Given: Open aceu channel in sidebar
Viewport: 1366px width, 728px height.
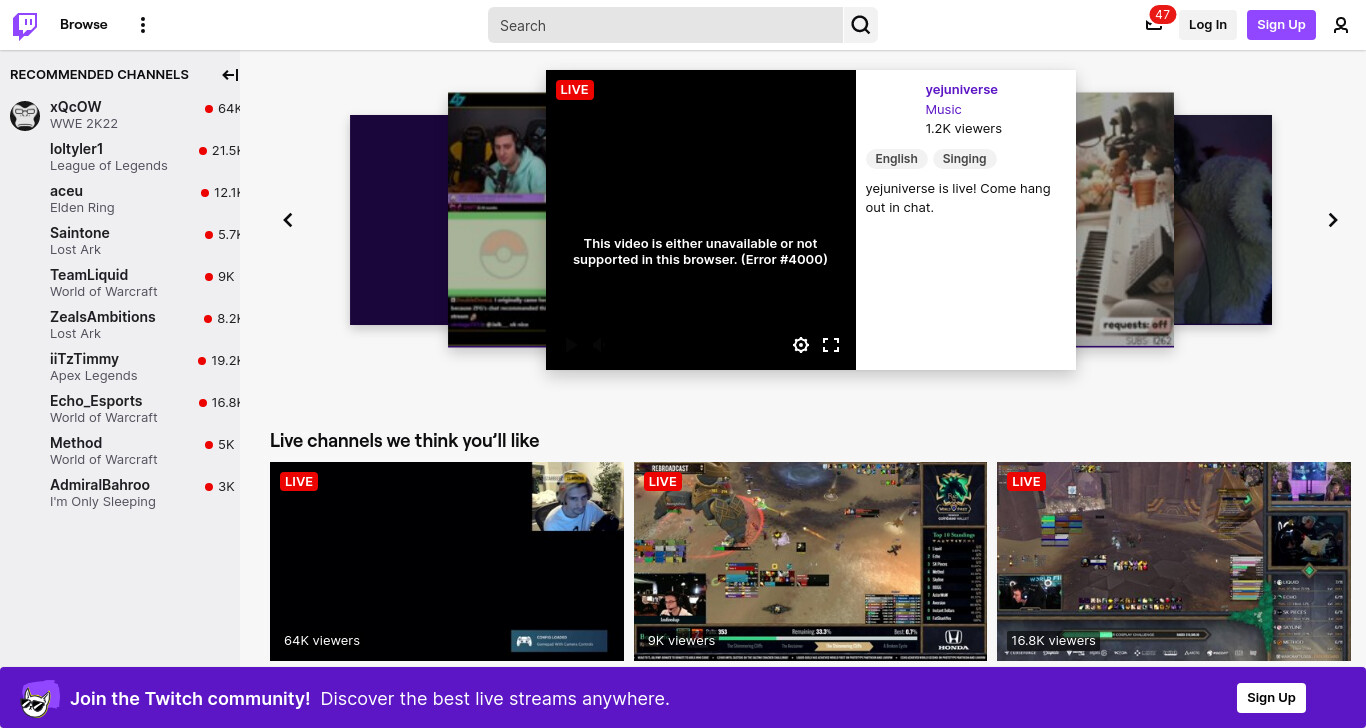Looking at the screenshot, I should [120, 199].
